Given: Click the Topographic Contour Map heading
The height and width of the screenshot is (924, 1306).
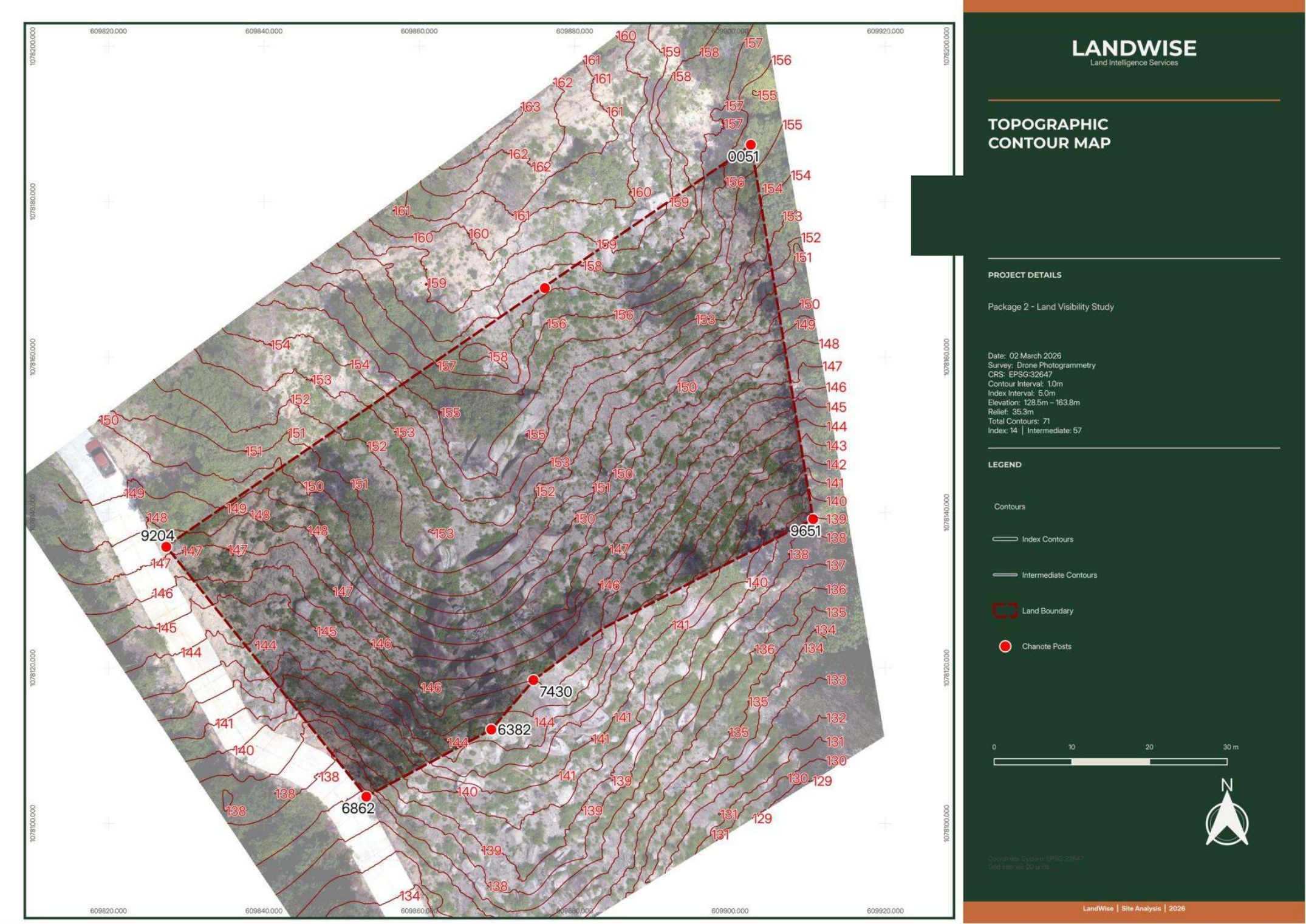Looking at the screenshot, I should (1049, 134).
